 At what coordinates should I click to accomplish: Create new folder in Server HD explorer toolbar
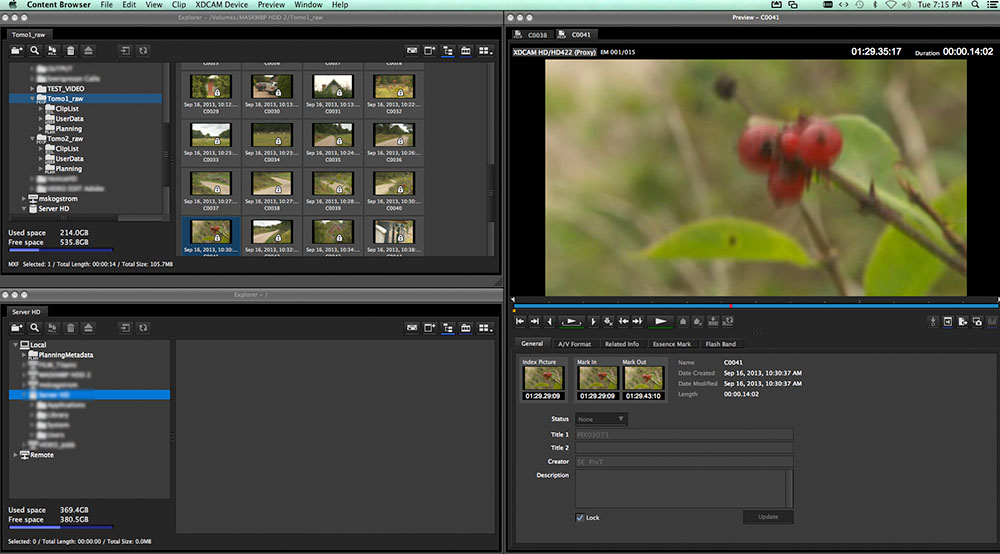(17, 328)
